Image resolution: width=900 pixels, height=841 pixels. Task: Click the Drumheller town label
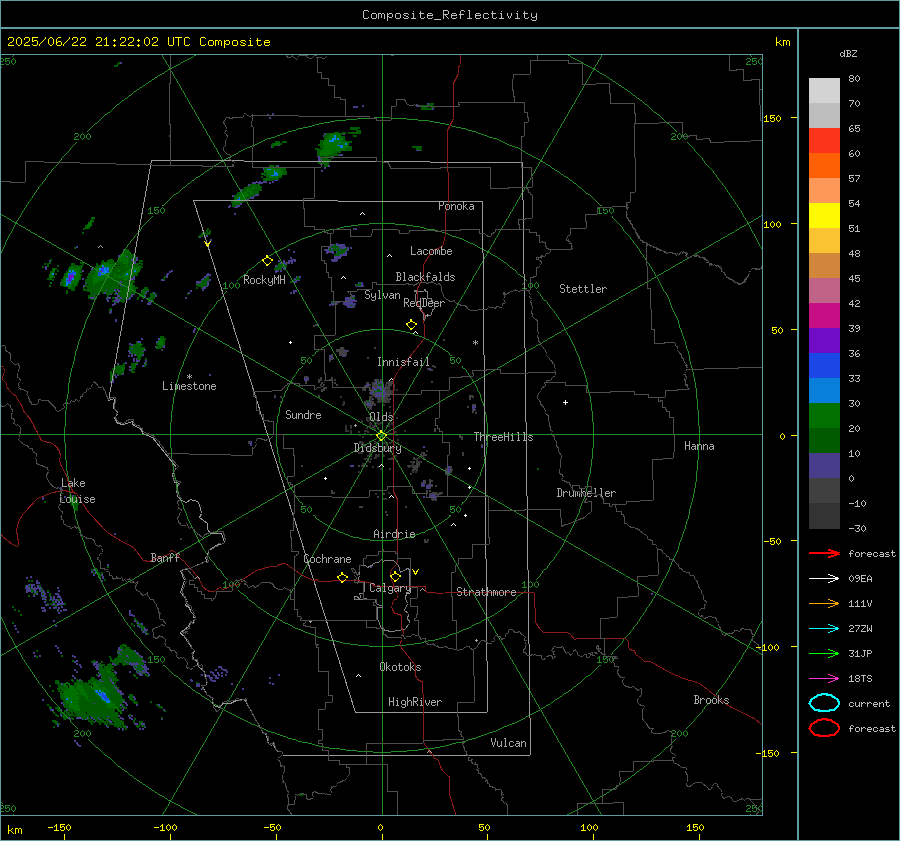[x=586, y=493]
